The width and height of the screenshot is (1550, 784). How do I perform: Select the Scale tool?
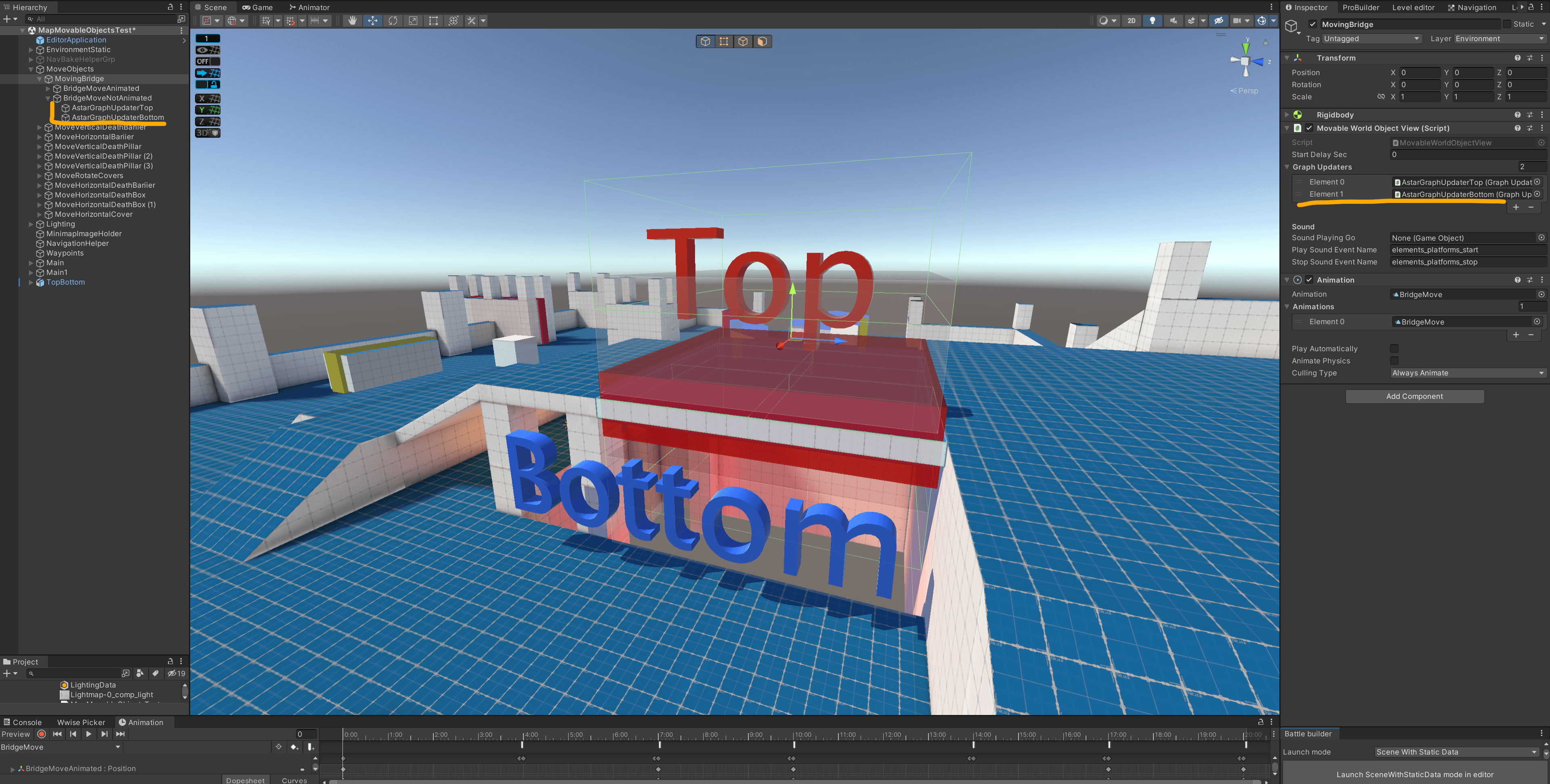(x=413, y=21)
